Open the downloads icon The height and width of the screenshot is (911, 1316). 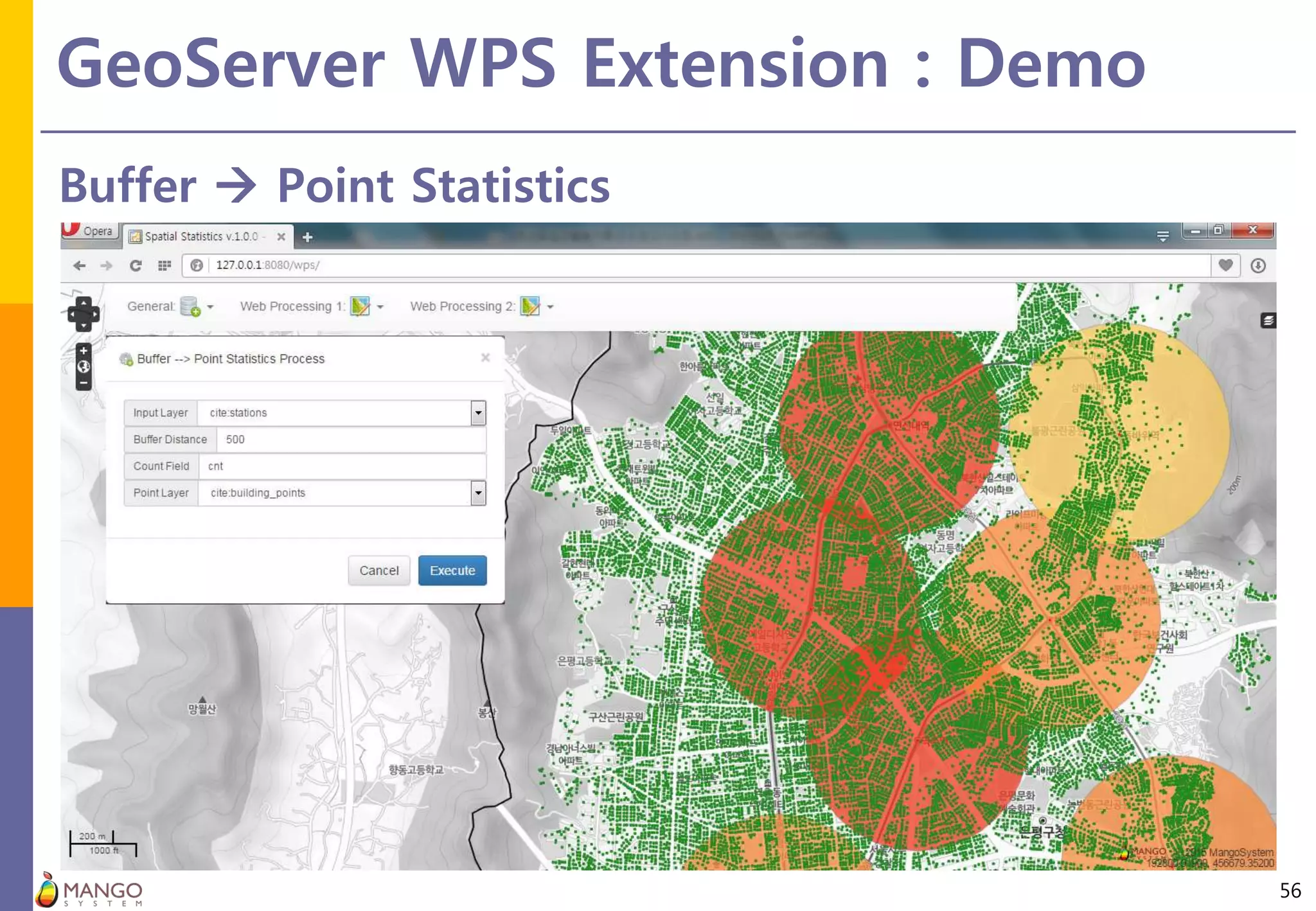[1258, 265]
